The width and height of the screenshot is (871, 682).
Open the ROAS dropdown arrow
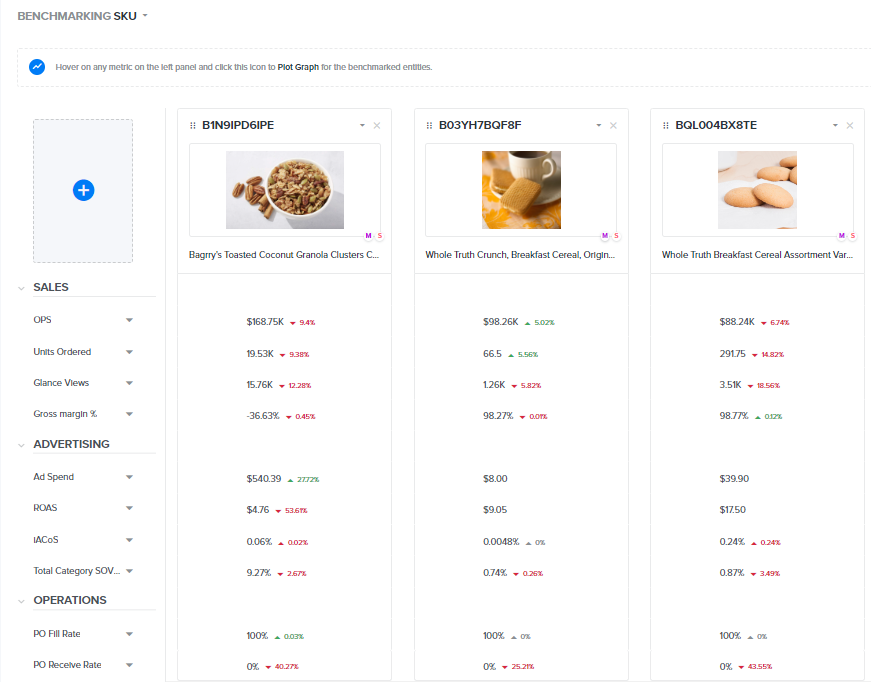point(129,508)
